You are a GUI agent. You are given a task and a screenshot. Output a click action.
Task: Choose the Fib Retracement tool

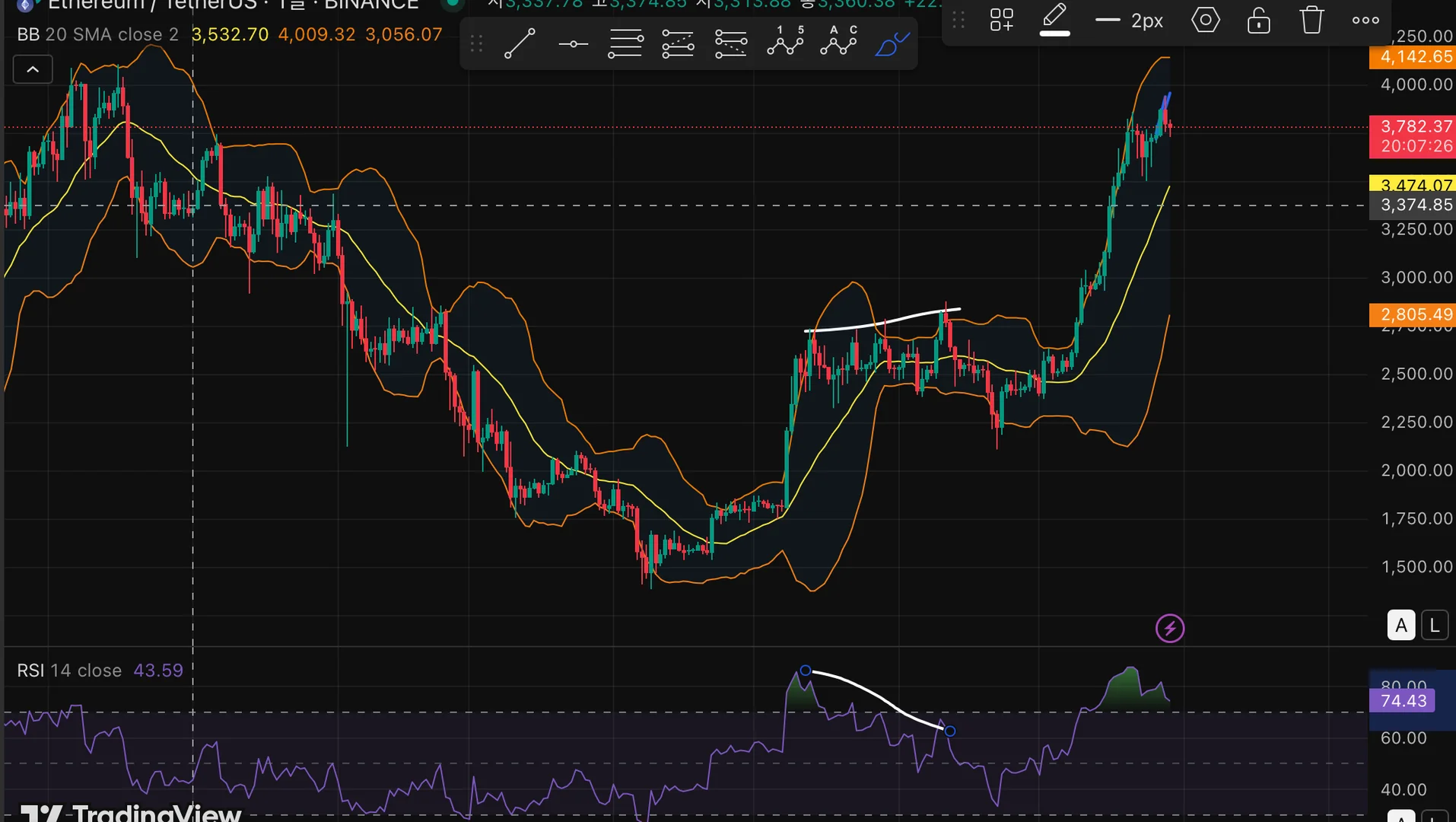coord(625,44)
